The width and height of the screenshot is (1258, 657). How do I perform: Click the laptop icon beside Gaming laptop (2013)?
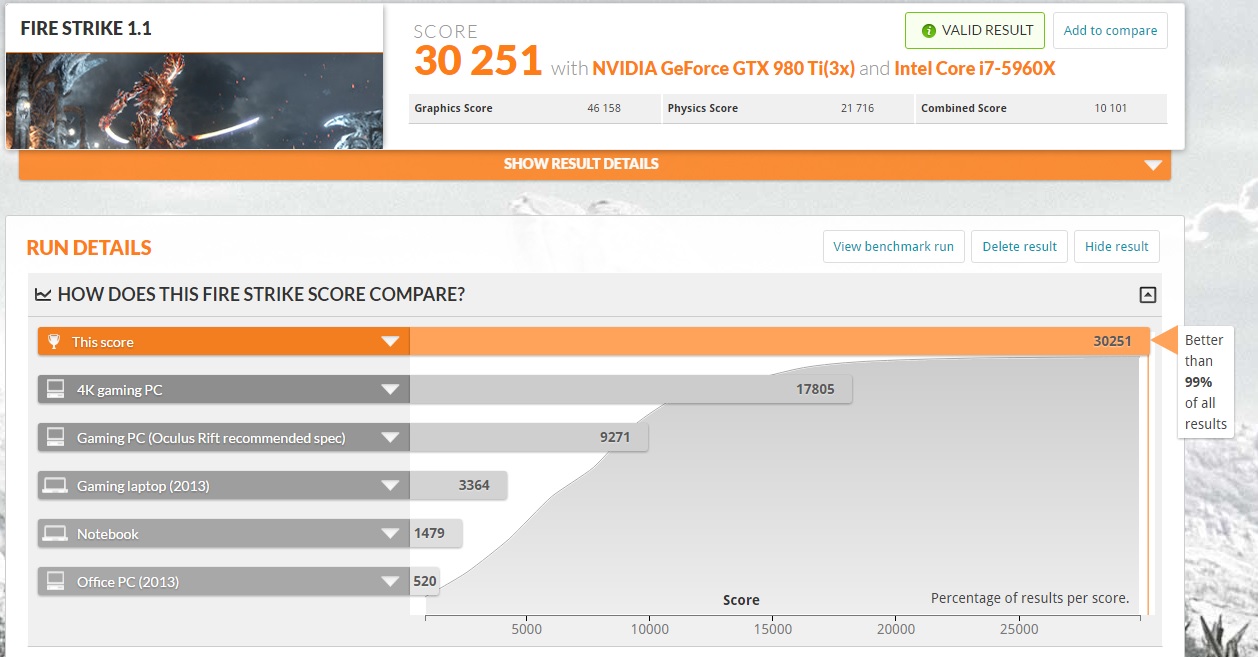pos(56,485)
